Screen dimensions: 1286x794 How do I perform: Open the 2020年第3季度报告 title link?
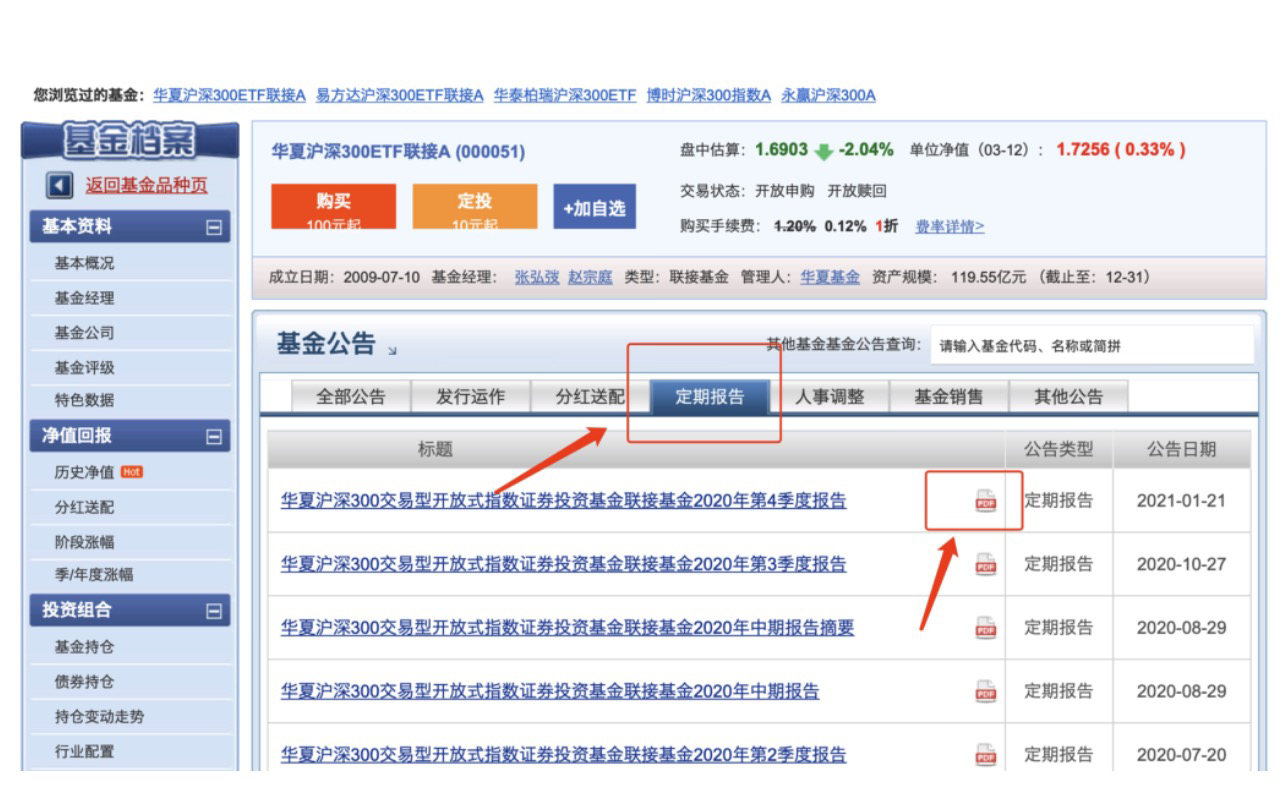(563, 564)
